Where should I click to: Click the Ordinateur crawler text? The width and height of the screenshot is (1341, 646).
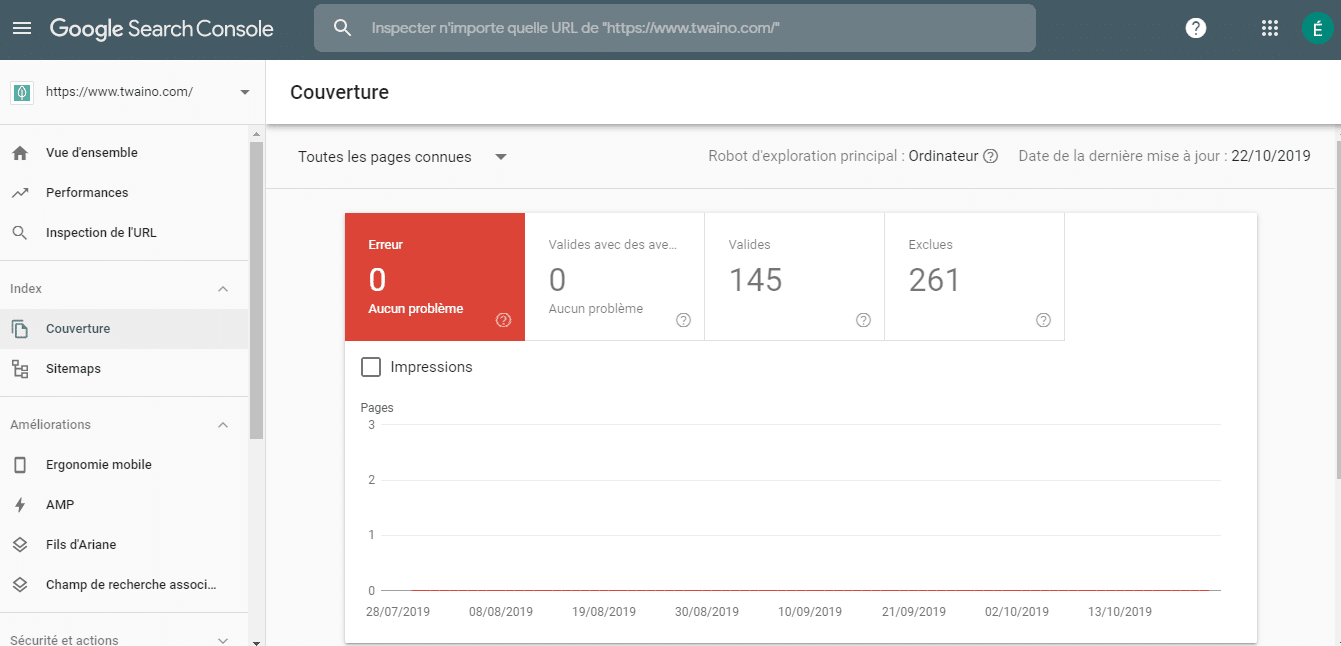click(943, 156)
